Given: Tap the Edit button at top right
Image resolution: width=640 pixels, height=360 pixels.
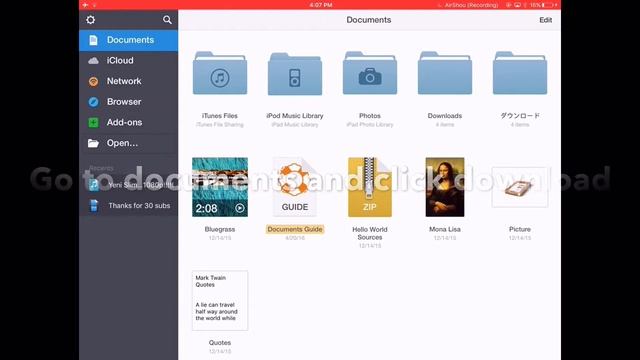Looking at the screenshot, I should coord(545,20).
